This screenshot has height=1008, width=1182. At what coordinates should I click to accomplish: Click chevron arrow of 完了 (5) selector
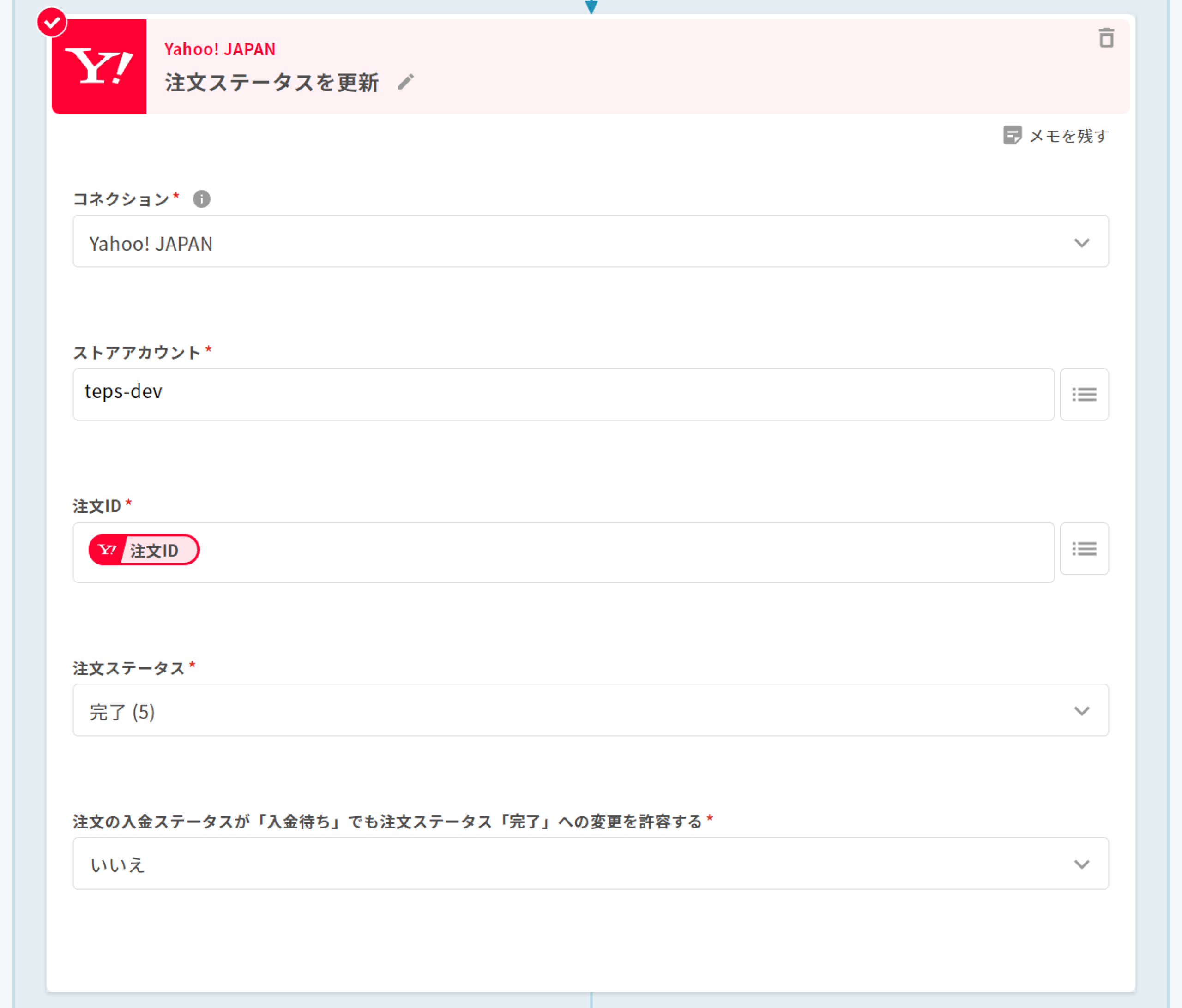click(1082, 711)
